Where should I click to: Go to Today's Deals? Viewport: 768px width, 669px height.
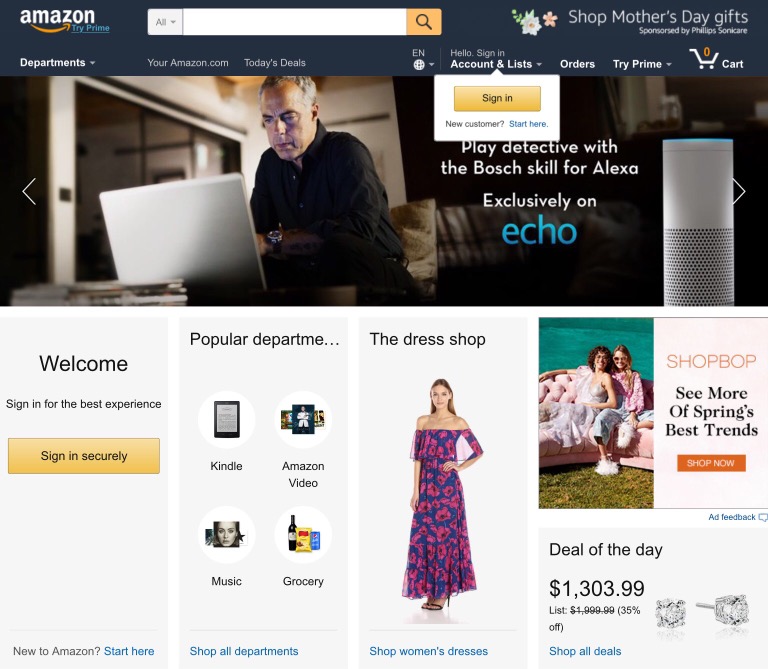tap(275, 63)
